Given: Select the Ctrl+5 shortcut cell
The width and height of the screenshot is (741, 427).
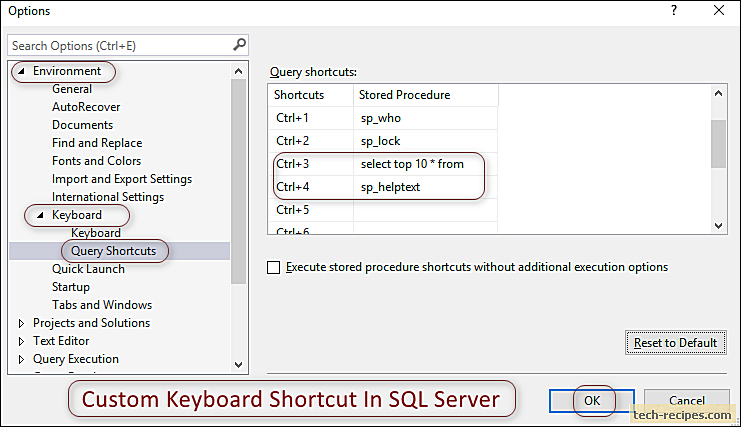Looking at the screenshot, I should (311, 210).
